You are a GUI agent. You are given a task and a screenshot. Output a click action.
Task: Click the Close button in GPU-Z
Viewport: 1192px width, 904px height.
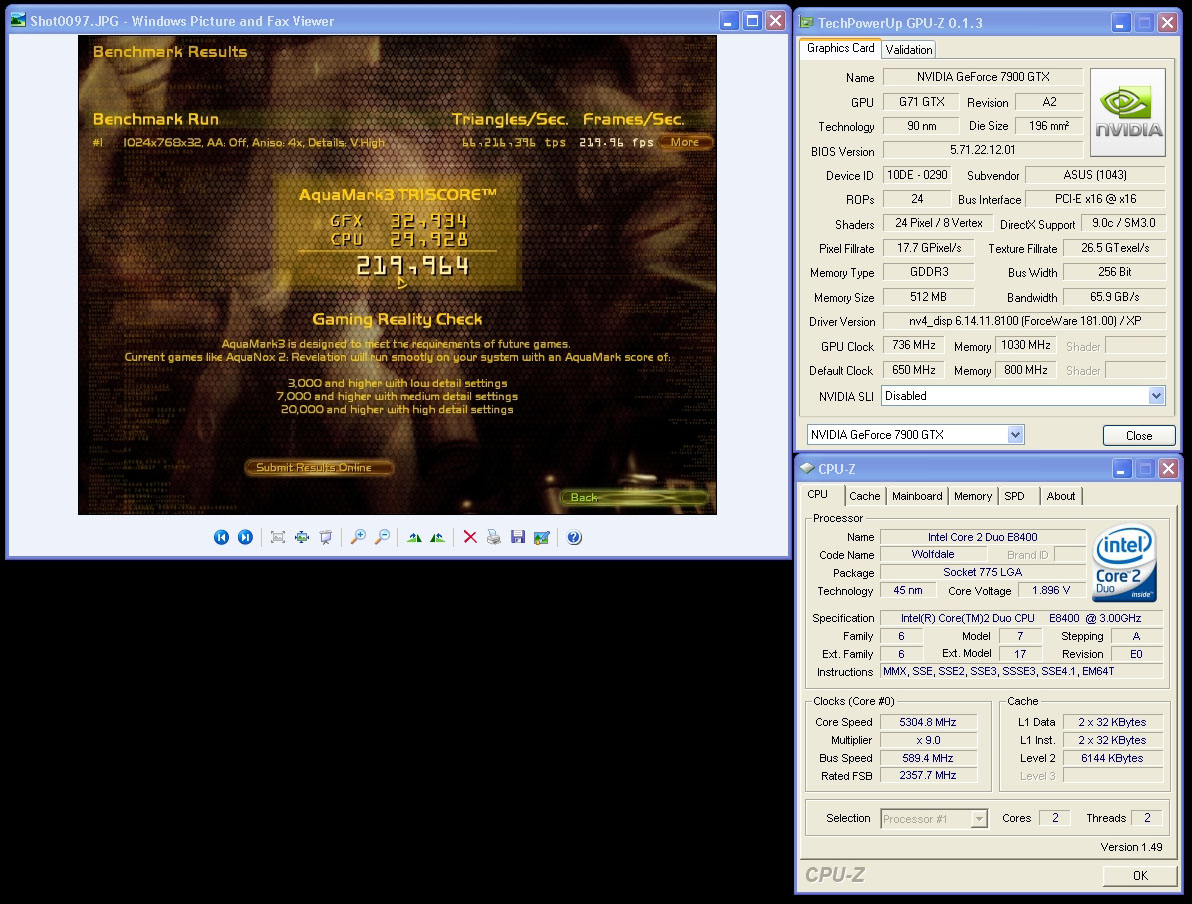(1139, 436)
